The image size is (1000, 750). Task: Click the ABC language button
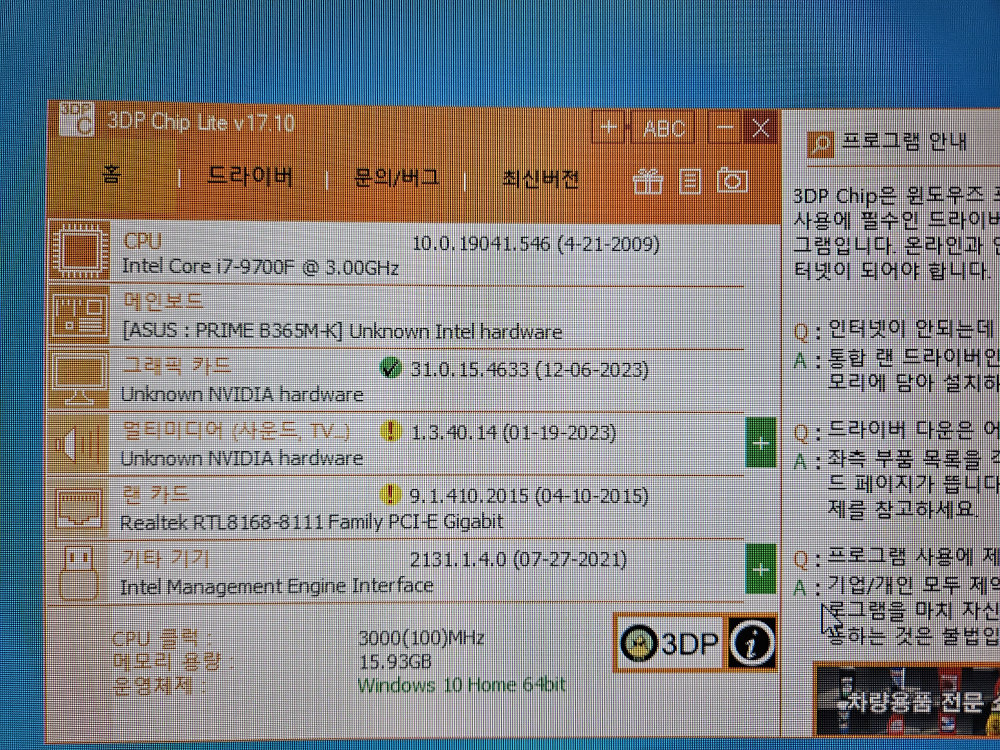point(664,128)
